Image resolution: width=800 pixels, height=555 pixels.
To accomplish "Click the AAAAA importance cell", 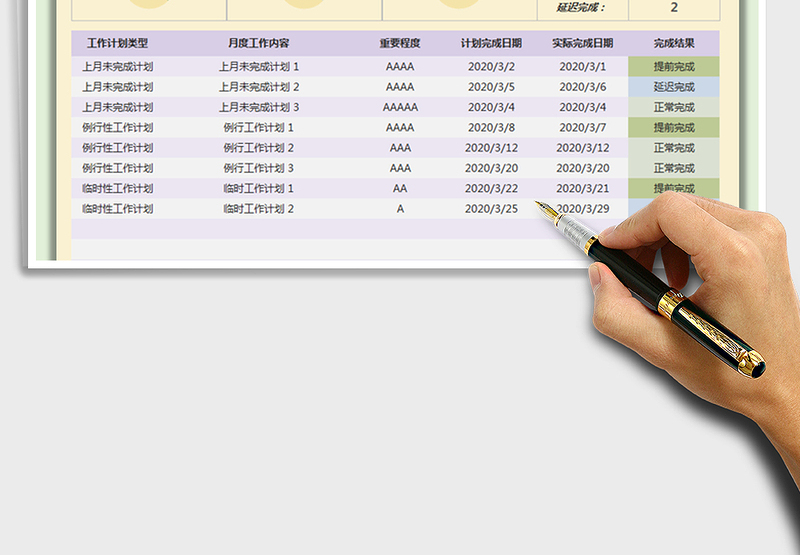I will (x=400, y=107).
